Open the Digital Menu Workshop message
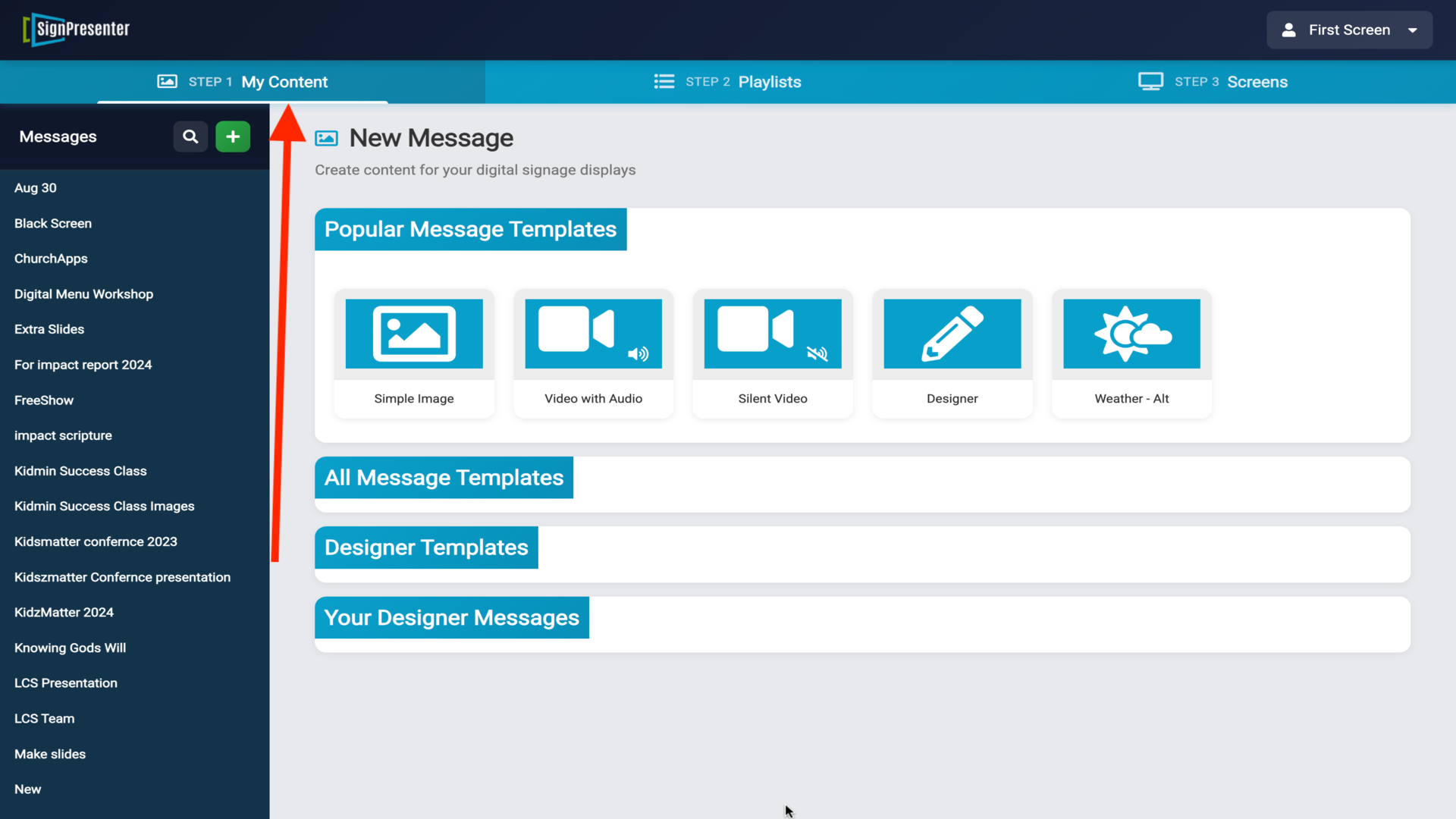The height and width of the screenshot is (819, 1456). point(83,294)
